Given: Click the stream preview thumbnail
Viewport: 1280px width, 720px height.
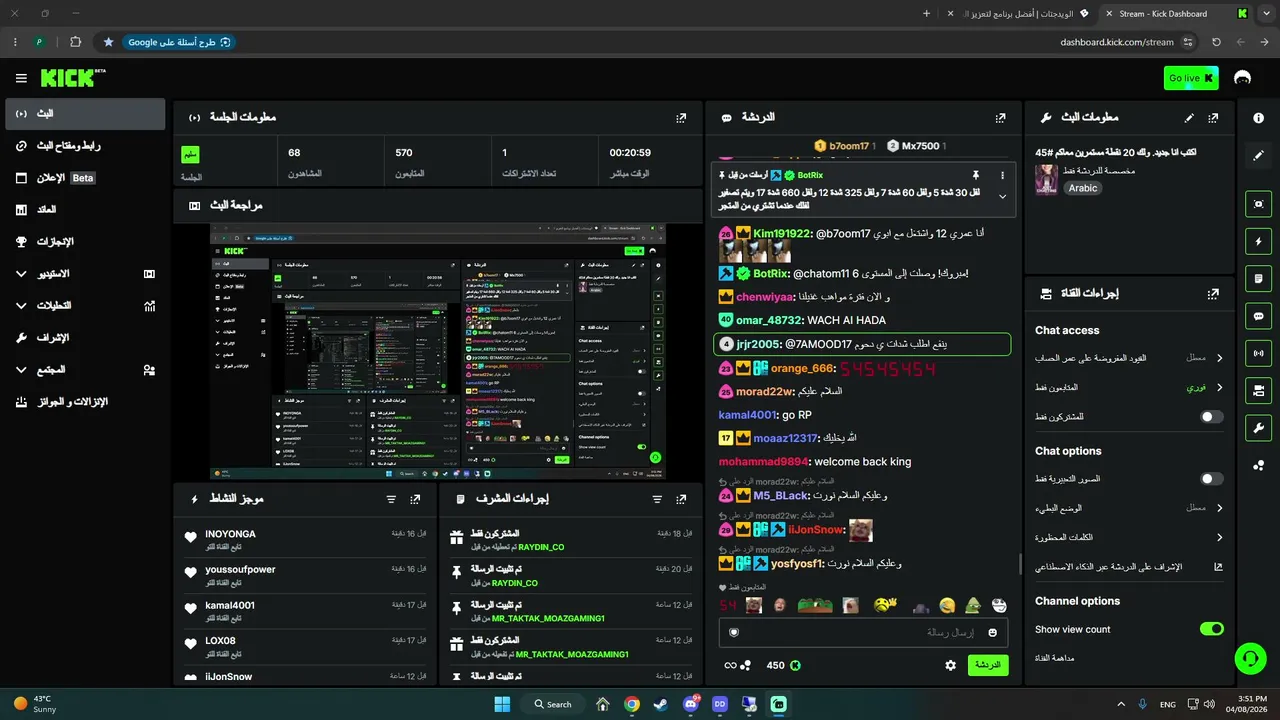Looking at the screenshot, I should [x=438, y=351].
